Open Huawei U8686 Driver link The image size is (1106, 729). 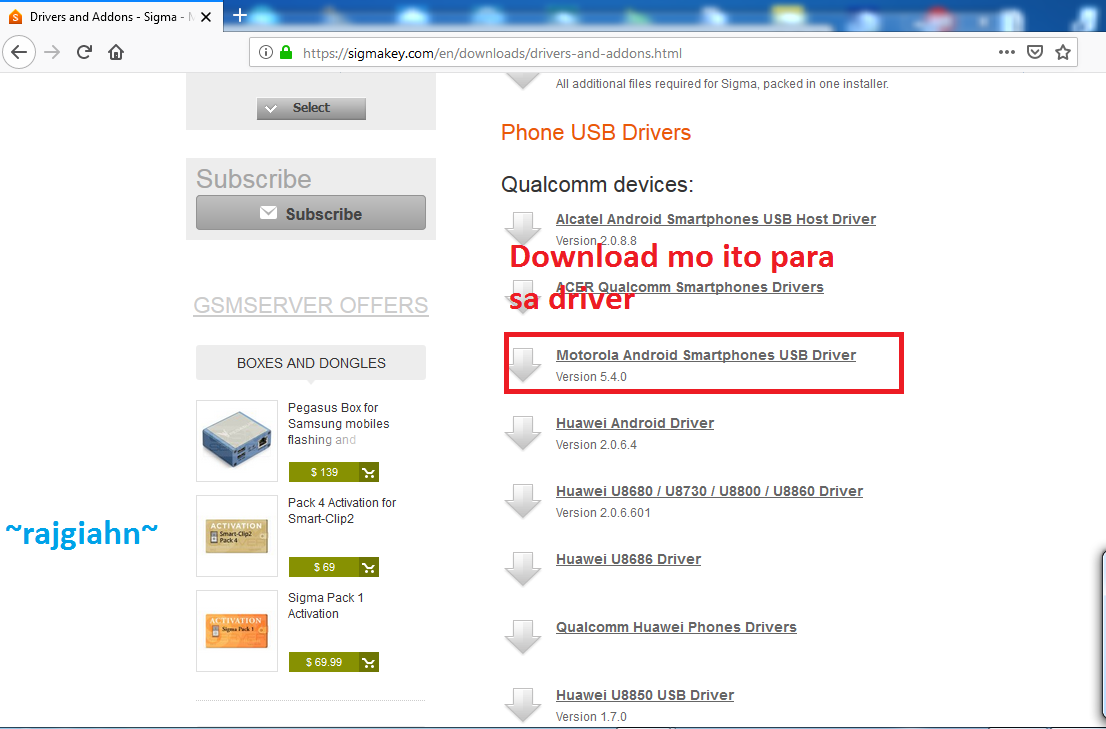(628, 559)
